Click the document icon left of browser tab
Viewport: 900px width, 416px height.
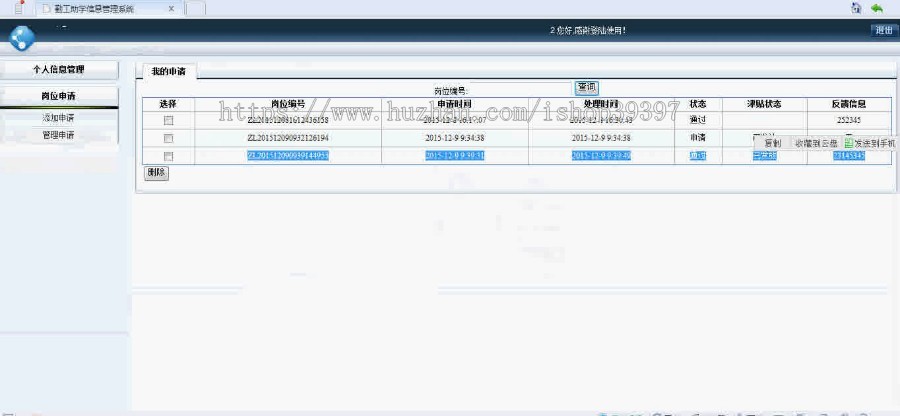tap(20, 8)
